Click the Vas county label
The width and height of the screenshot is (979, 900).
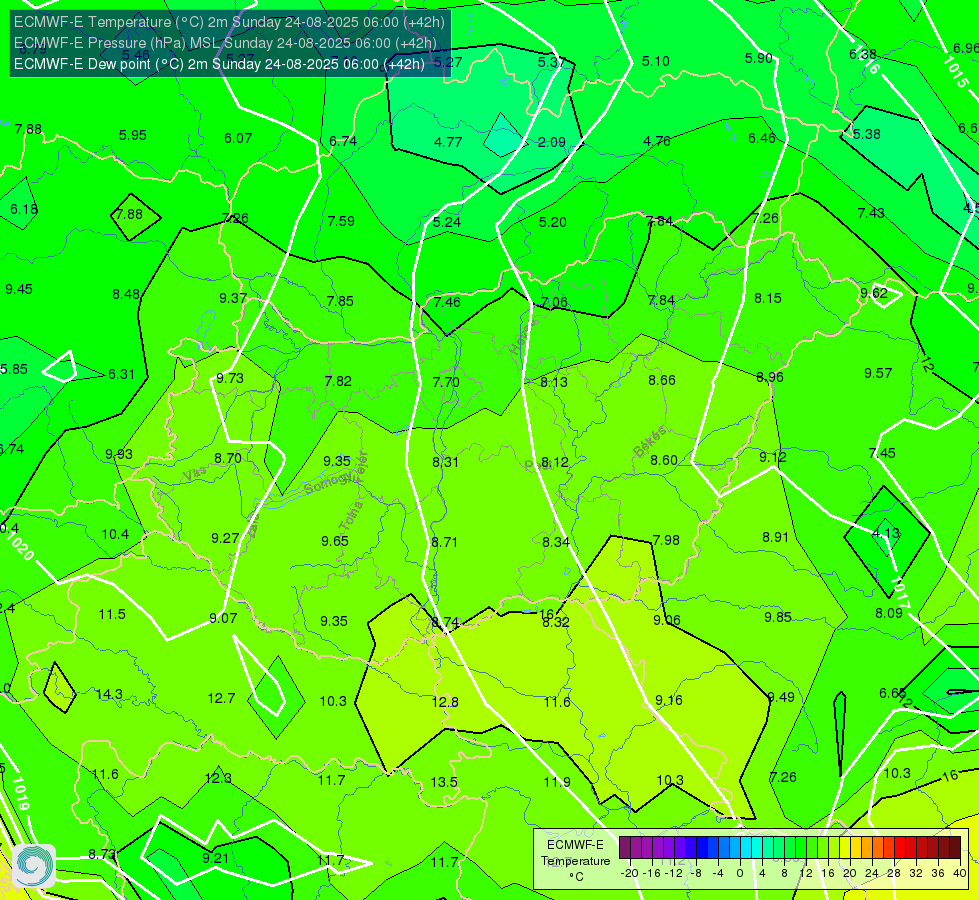tap(195, 475)
